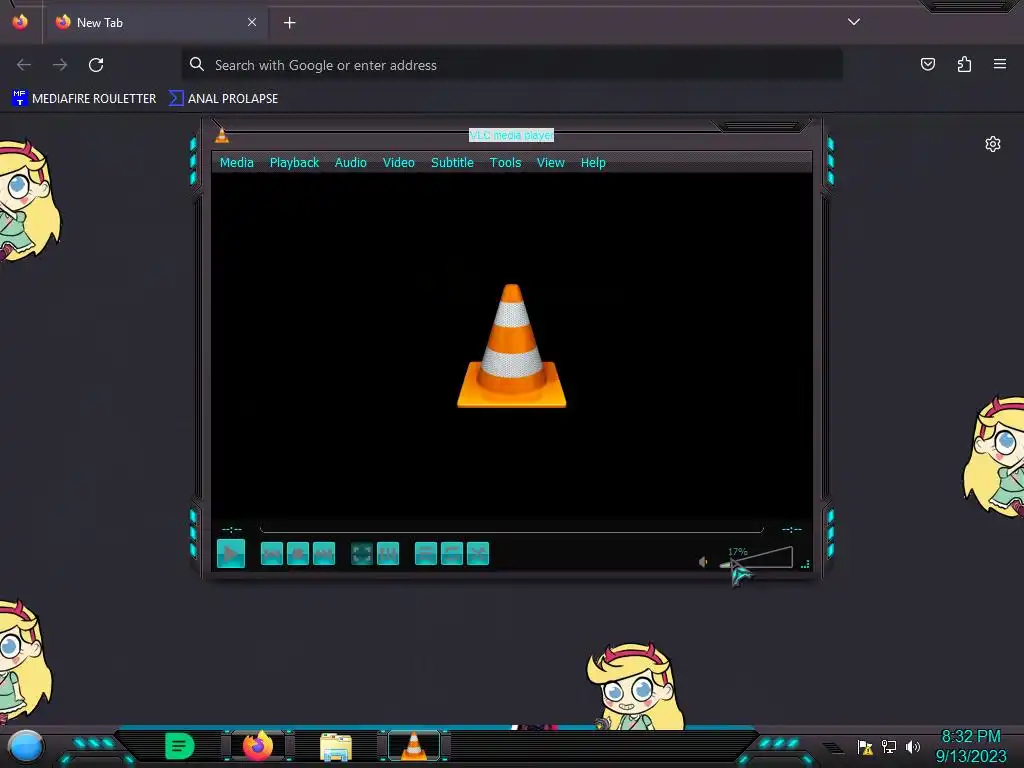This screenshot has width=1024, height=768.
Task: Open the Playback menu
Action: [295, 163]
